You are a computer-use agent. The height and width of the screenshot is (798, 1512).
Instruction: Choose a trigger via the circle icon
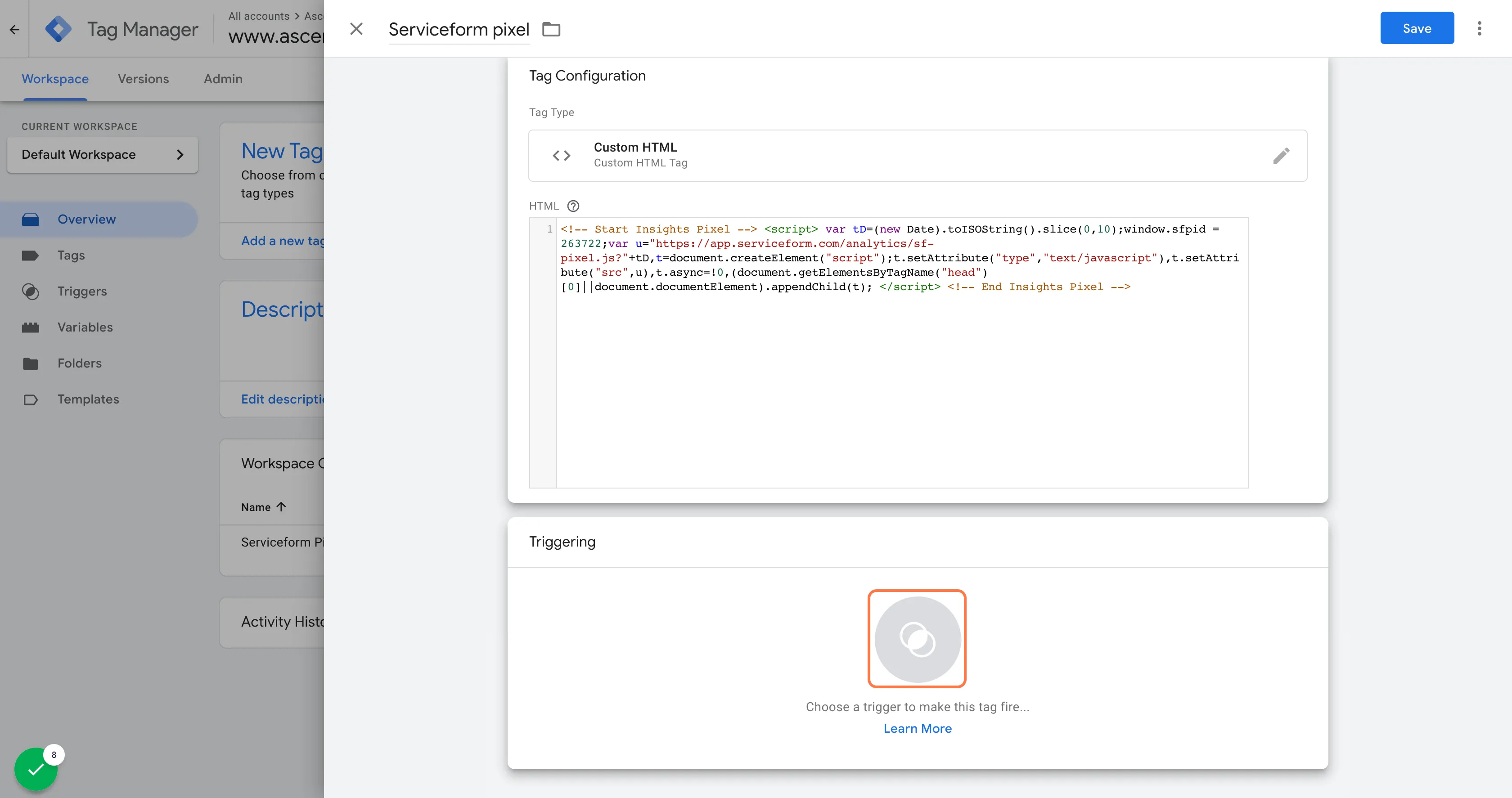pyautogui.click(x=918, y=639)
